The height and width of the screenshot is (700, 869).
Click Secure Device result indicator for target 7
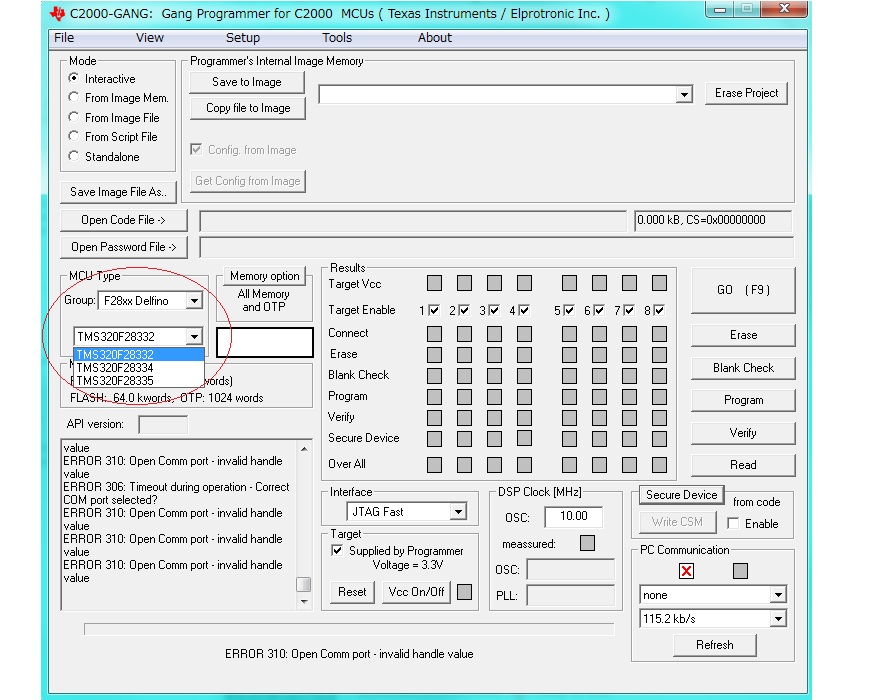[629, 438]
